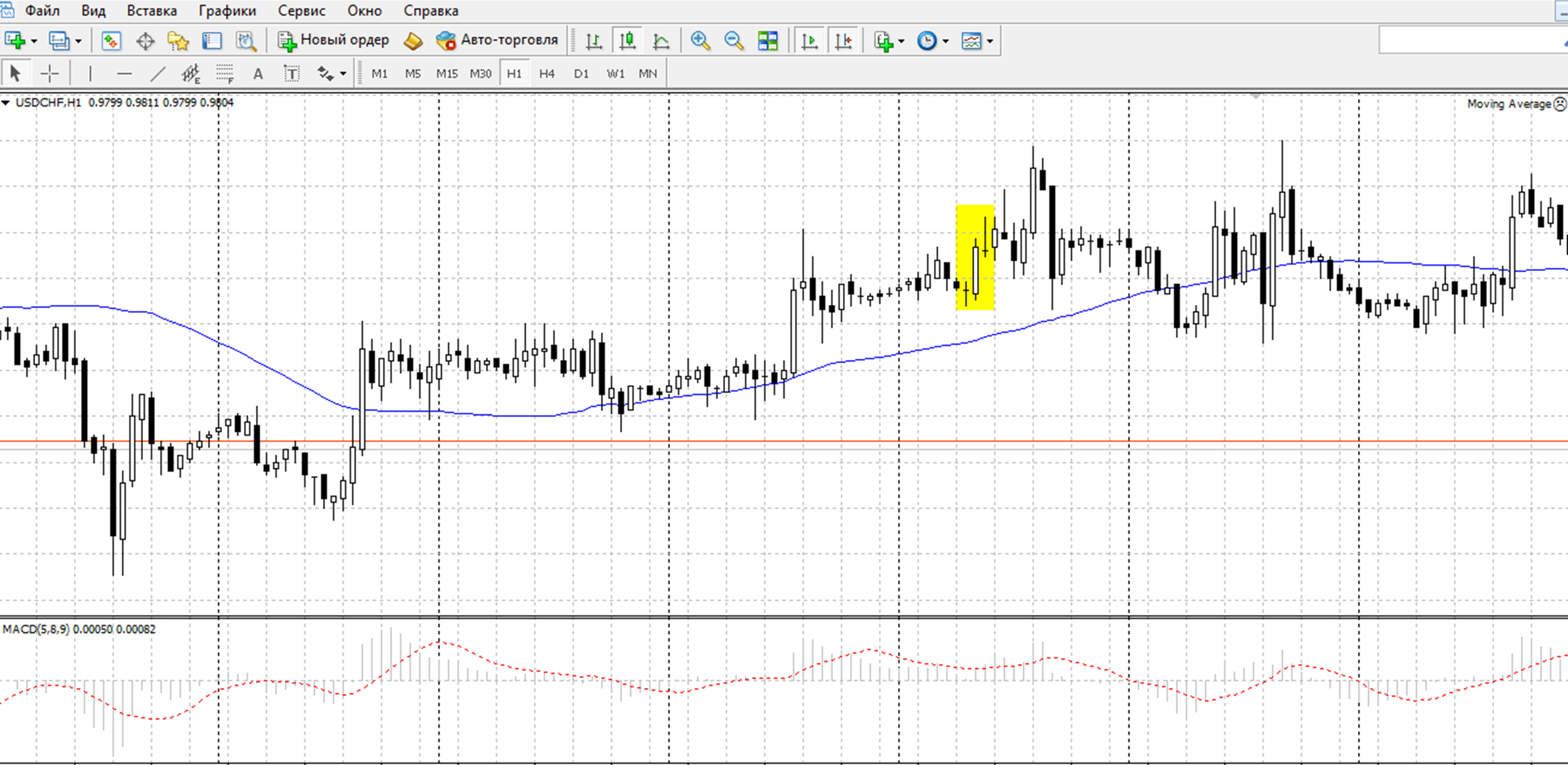
Task: Toggle Авто-торговля on or off
Action: click(497, 40)
